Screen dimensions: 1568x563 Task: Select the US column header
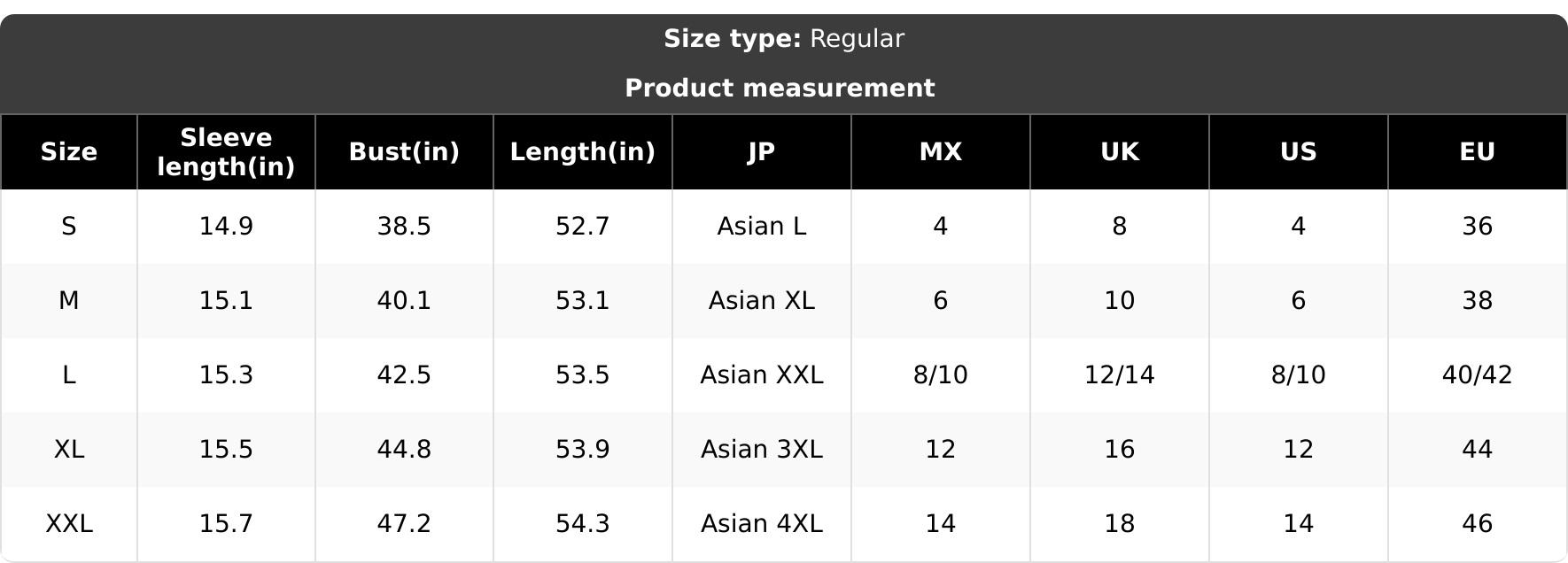[x=1299, y=152]
